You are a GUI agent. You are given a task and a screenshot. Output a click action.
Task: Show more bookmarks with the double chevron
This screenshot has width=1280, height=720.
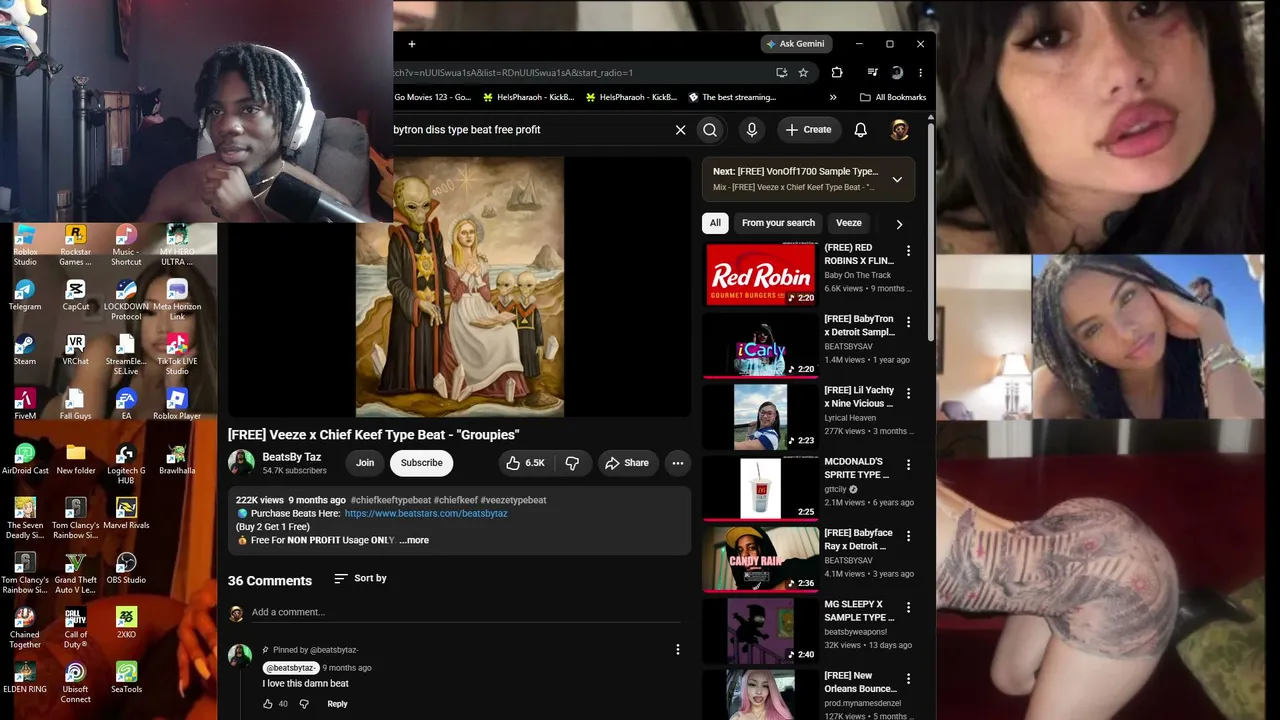tap(833, 97)
